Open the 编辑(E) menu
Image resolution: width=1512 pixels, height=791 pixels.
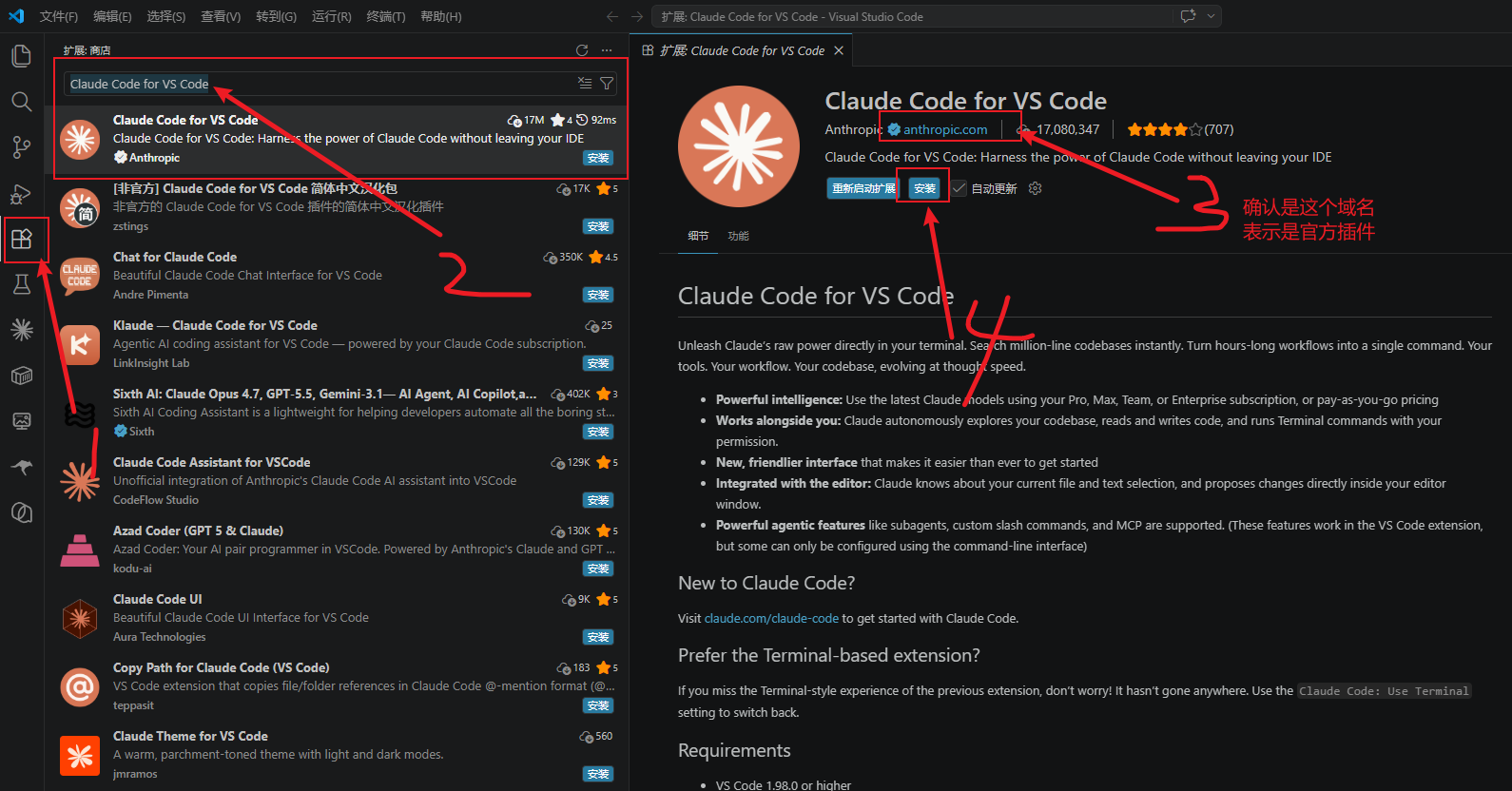(x=112, y=16)
